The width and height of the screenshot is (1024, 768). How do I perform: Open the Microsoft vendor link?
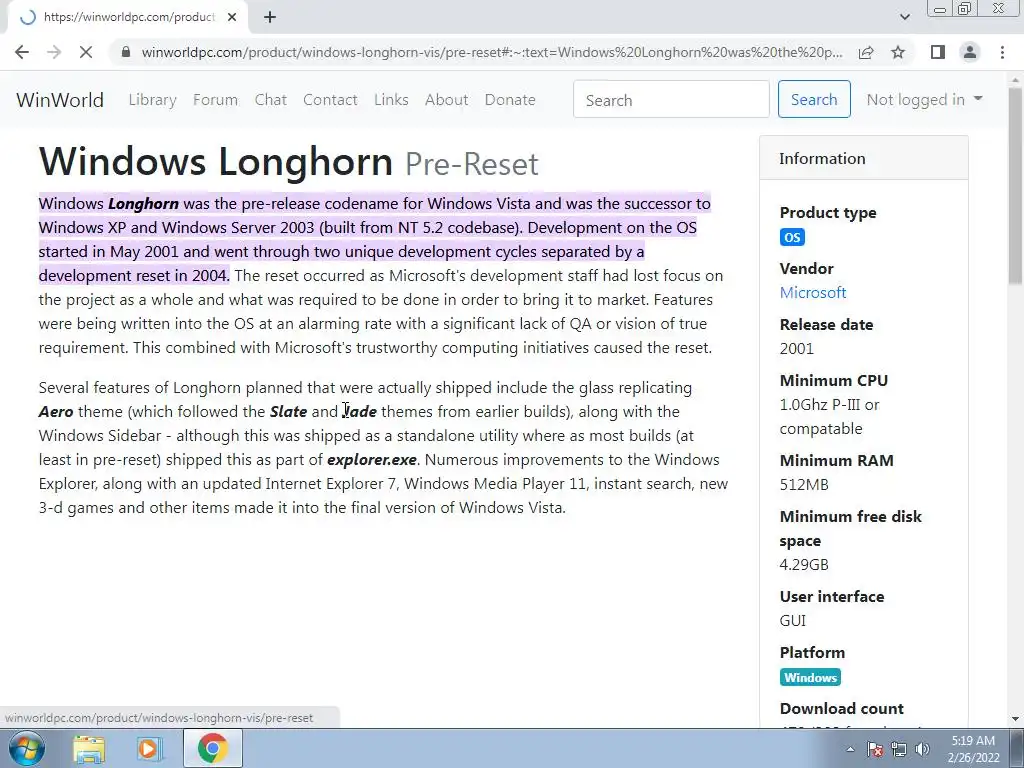(x=812, y=293)
